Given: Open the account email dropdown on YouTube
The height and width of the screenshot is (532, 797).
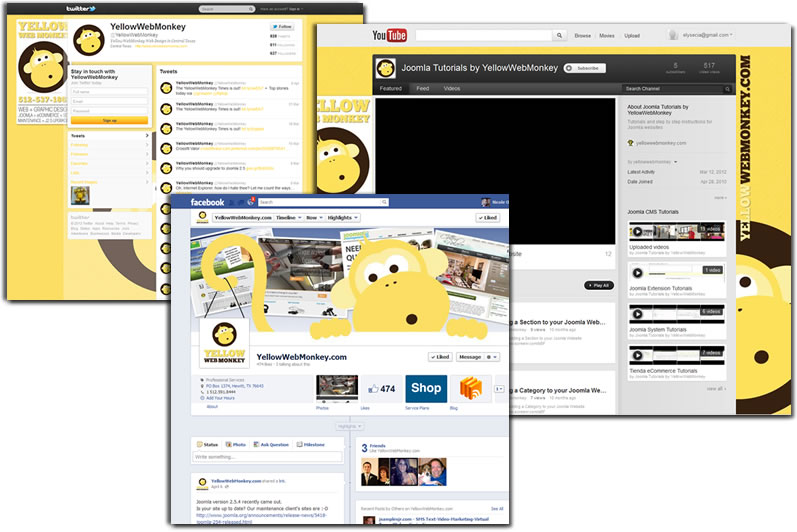Looking at the screenshot, I should pyautogui.click(x=708, y=35).
